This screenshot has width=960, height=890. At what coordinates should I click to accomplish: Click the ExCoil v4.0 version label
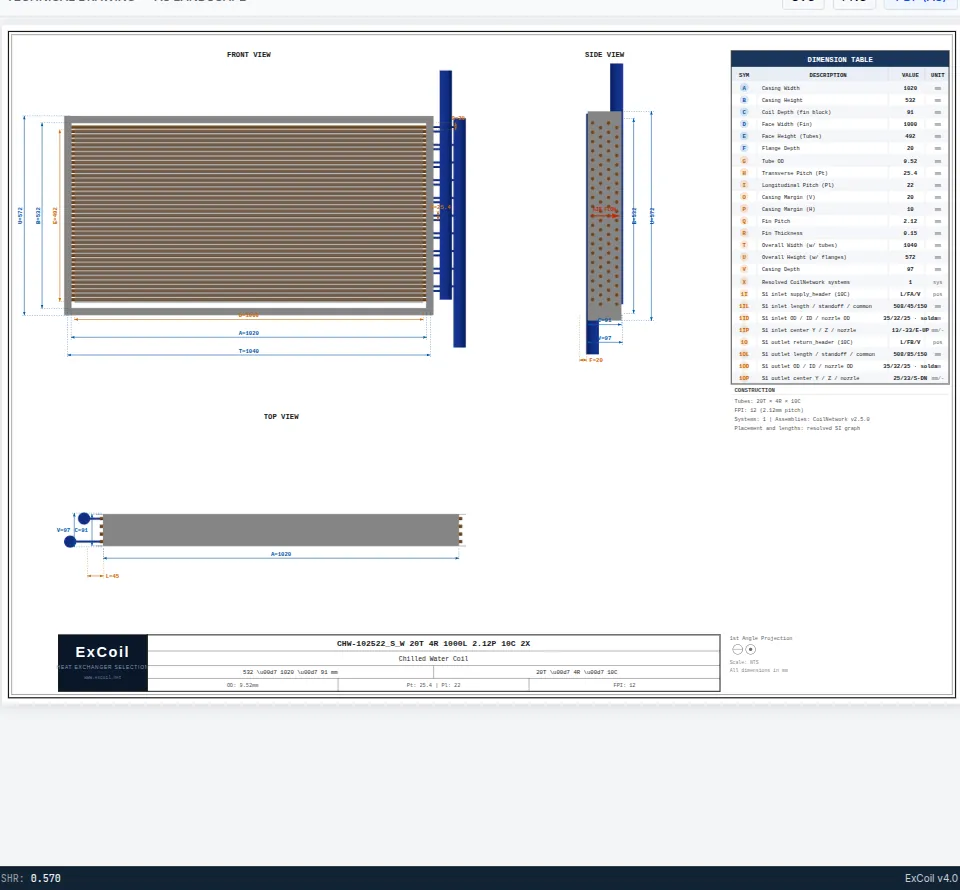(x=931, y=878)
